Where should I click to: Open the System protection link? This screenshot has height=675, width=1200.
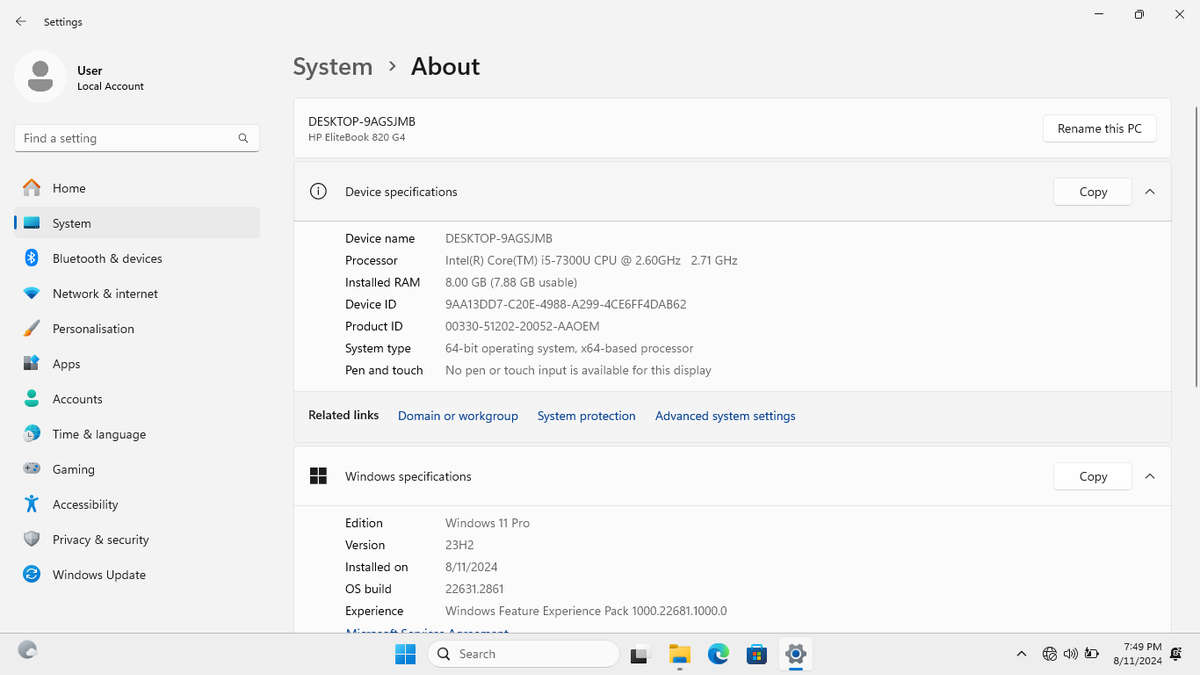coord(586,416)
